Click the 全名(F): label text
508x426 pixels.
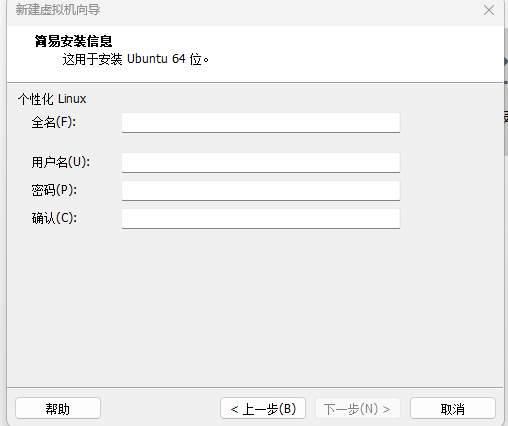pos(54,122)
